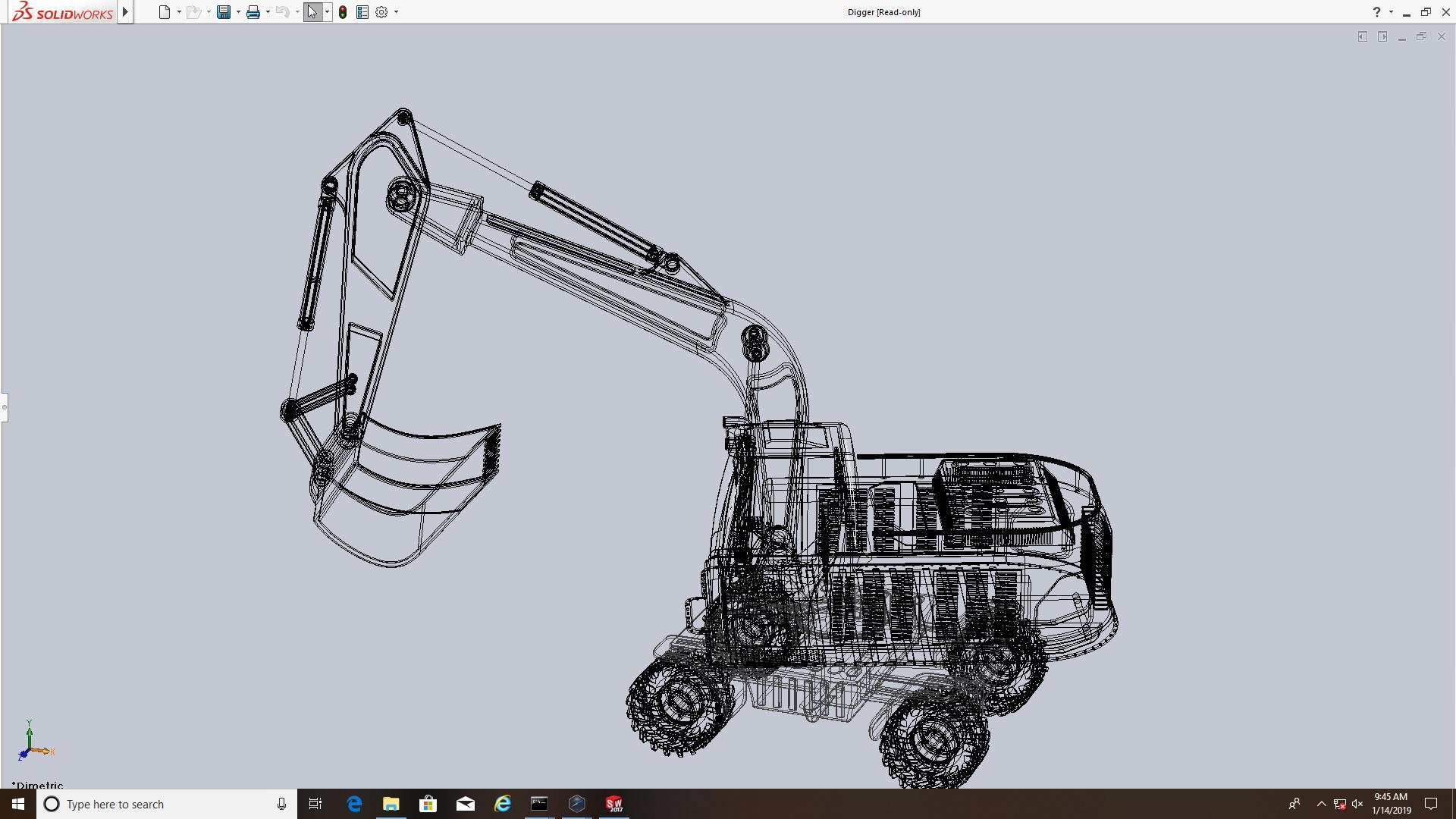
Task: Expand dropdown next to Options gear
Action: coord(396,12)
